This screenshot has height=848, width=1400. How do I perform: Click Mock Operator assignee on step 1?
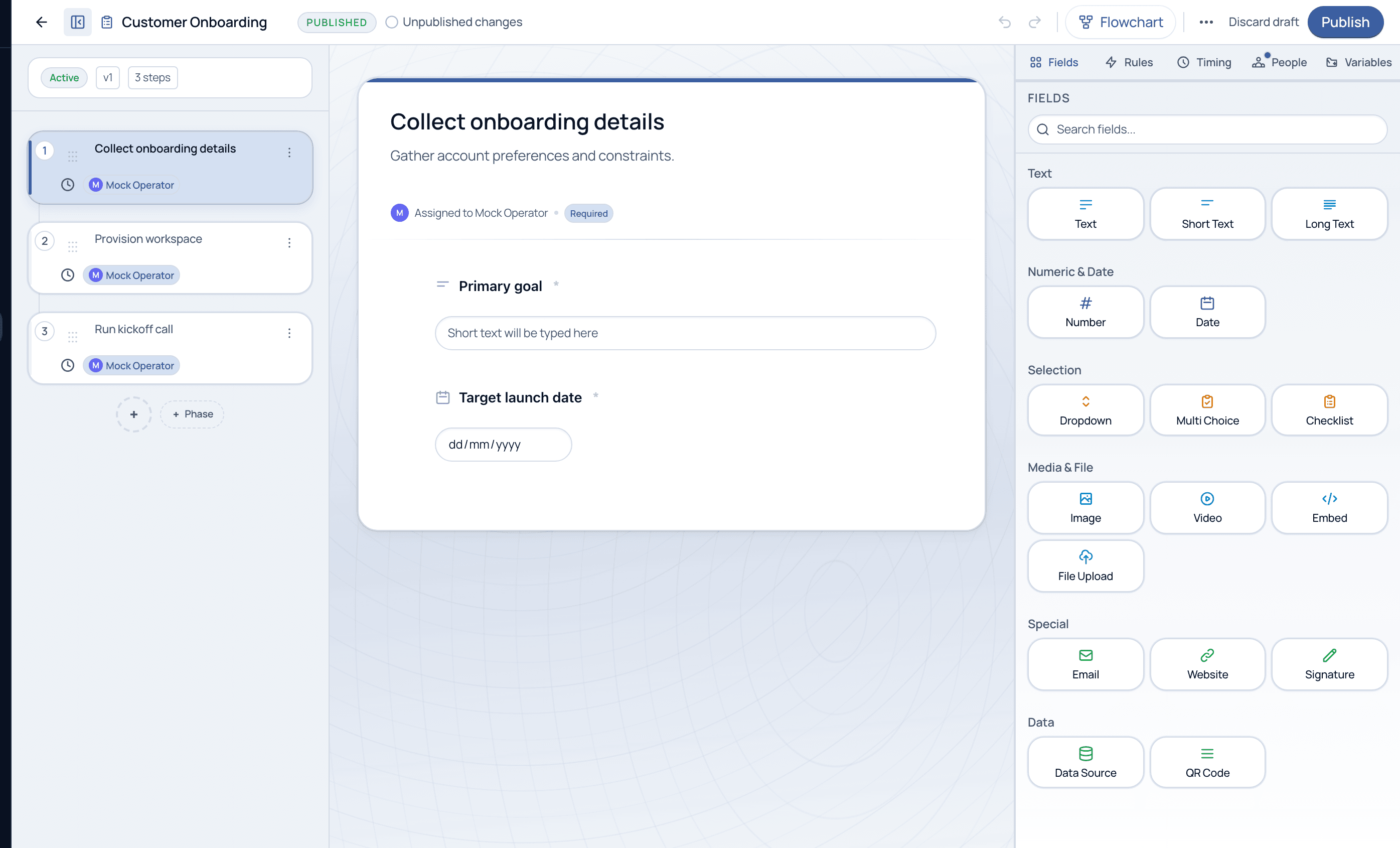click(x=131, y=185)
